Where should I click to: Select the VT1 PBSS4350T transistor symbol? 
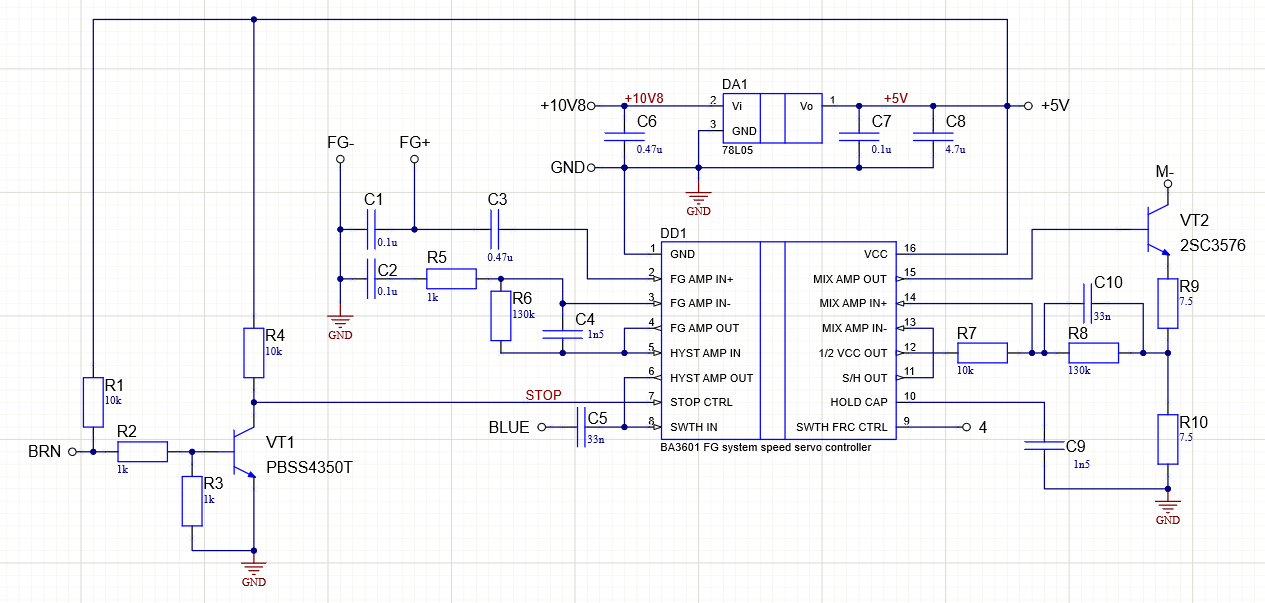click(243, 452)
